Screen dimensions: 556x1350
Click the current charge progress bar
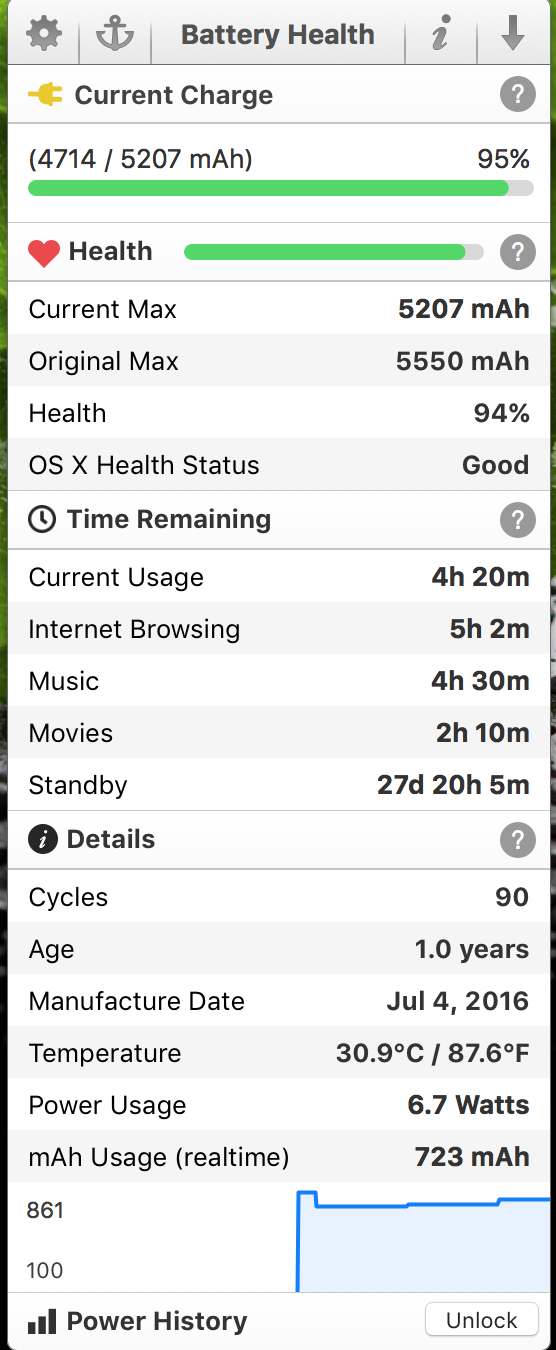tap(281, 188)
